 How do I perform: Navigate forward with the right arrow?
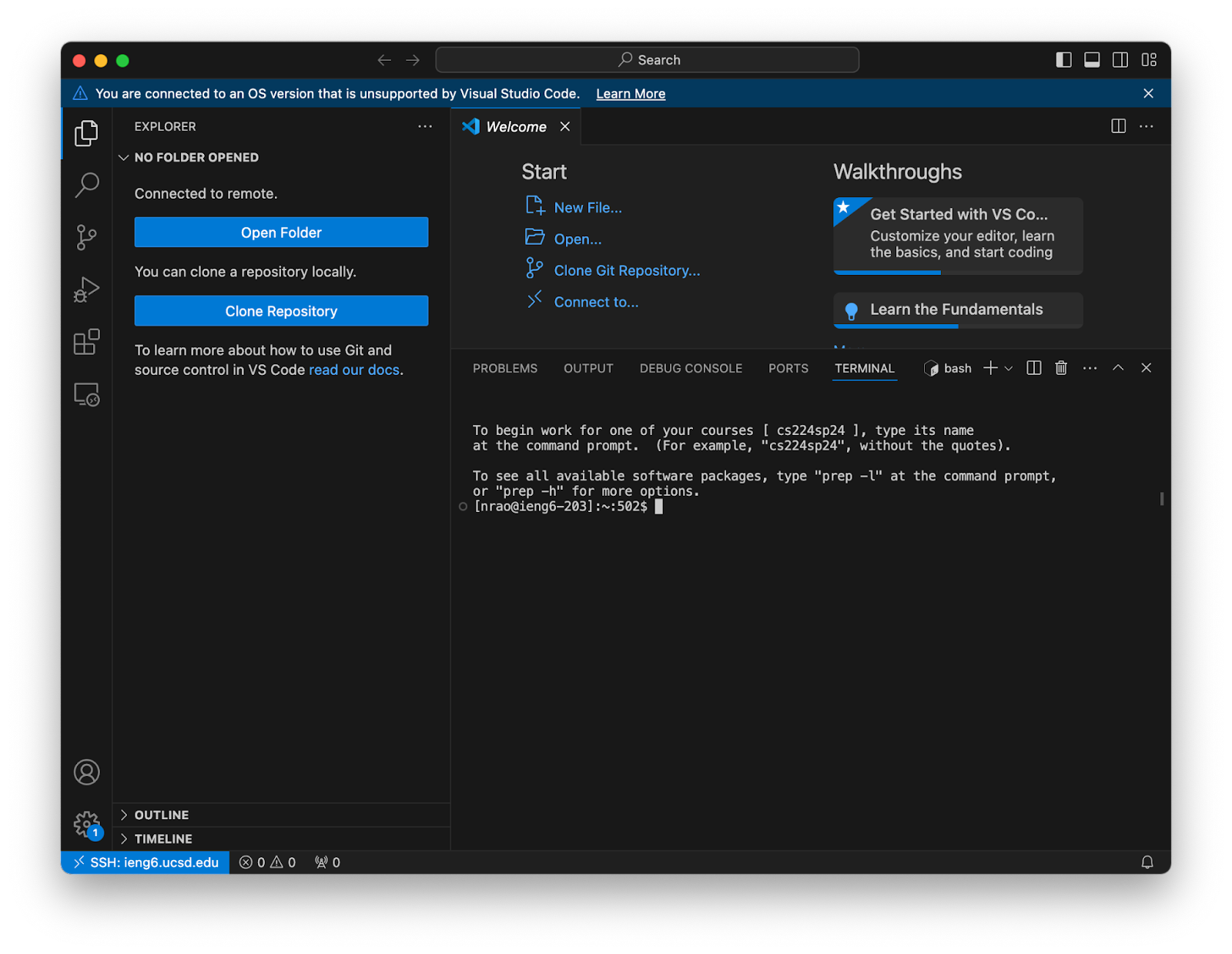[413, 60]
